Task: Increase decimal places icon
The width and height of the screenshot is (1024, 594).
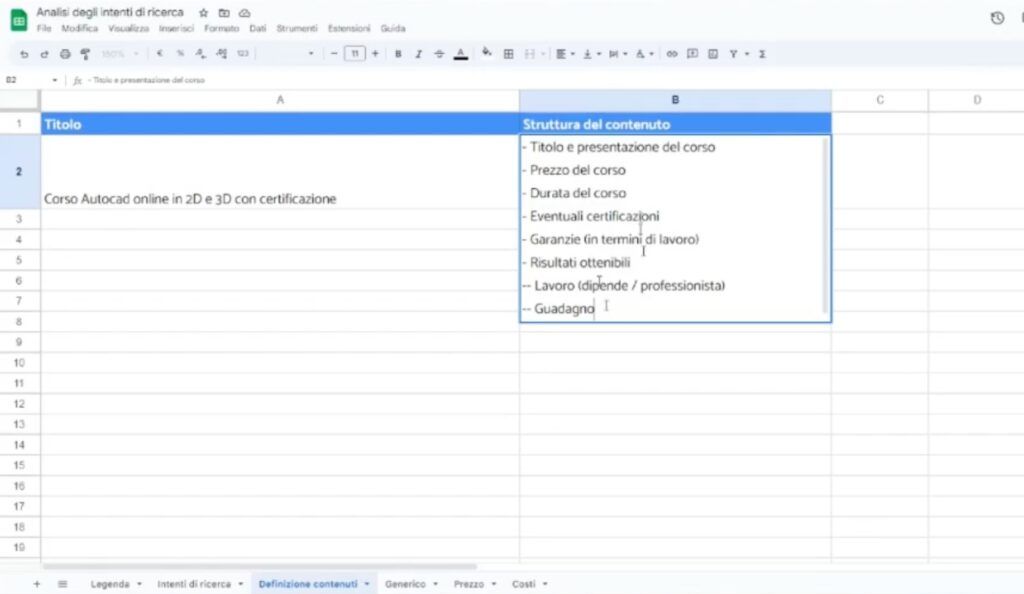Action: 221,54
